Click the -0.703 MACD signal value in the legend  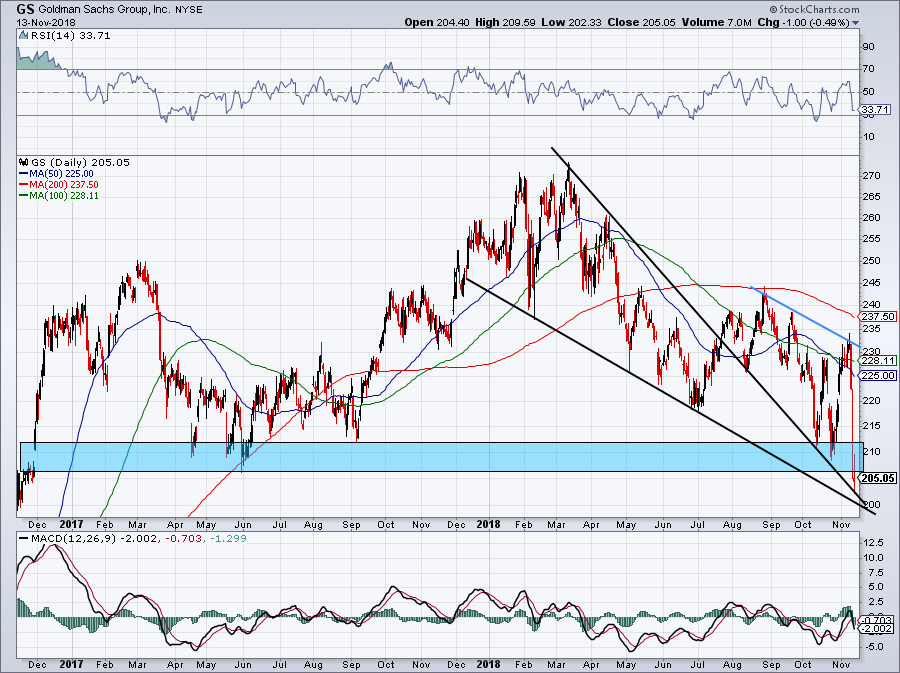tap(184, 539)
